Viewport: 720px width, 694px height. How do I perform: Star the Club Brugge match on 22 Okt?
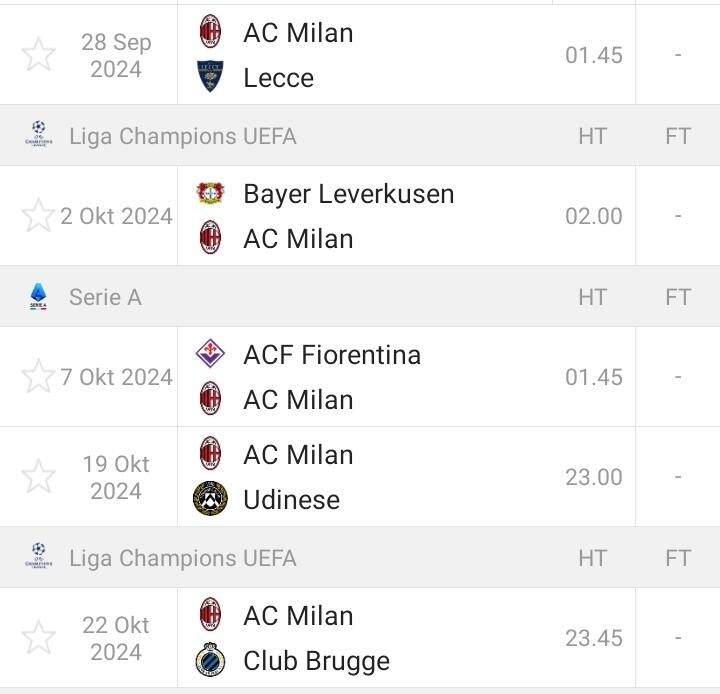[38, 638]
